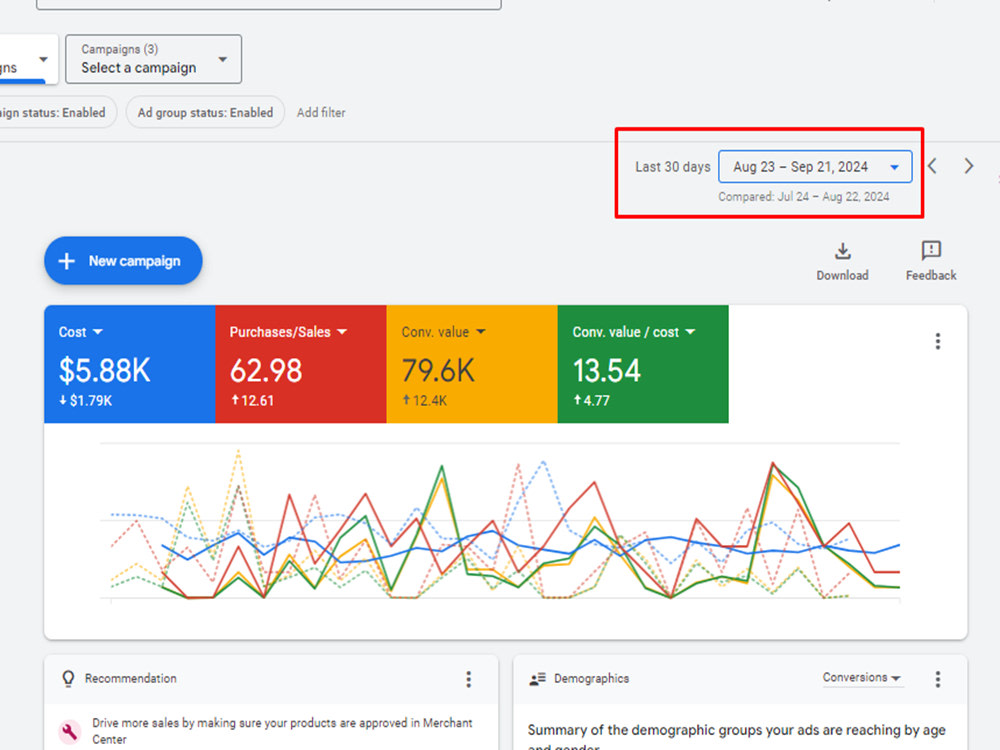Click the $5.88K cost value

coord(105,371)
